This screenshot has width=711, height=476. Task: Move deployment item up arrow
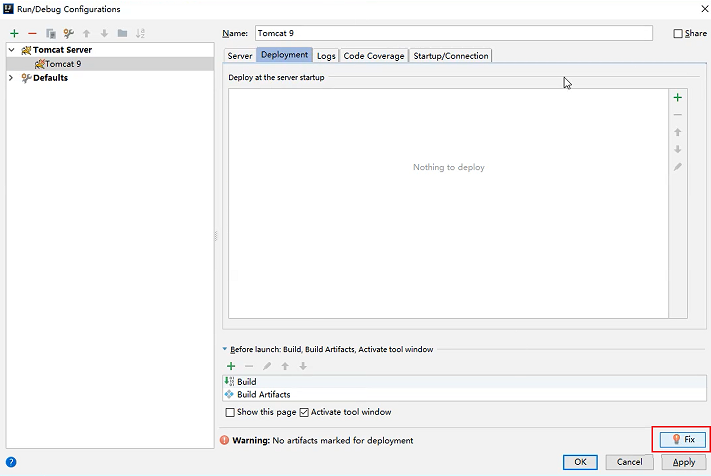[x=677, y=132]
